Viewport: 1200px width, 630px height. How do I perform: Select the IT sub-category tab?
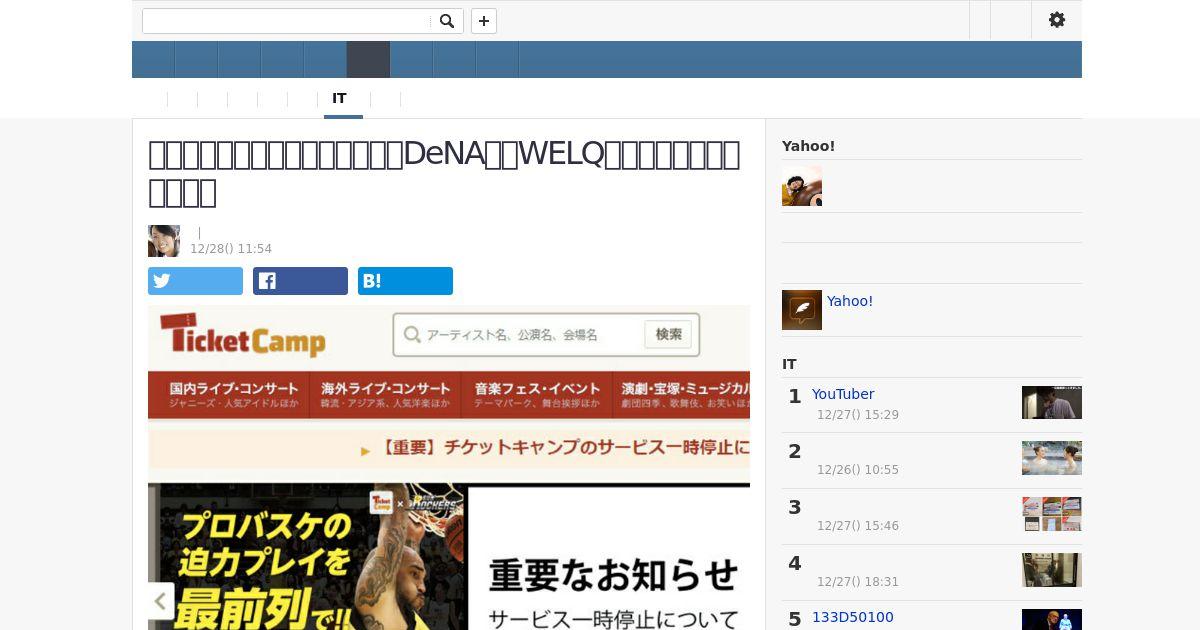click(x=340, y=98)
